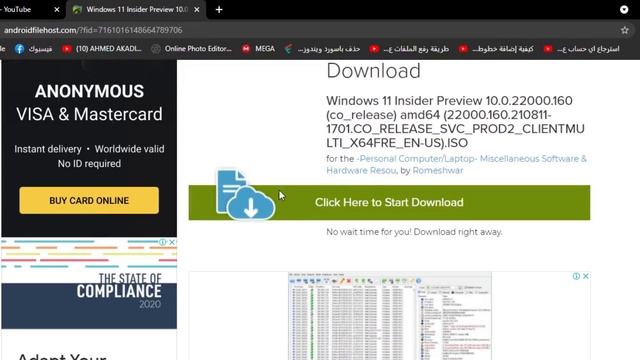Click the bottom banner ad info icon
This screenshot has width=640, height=360.
pos(576,276)
